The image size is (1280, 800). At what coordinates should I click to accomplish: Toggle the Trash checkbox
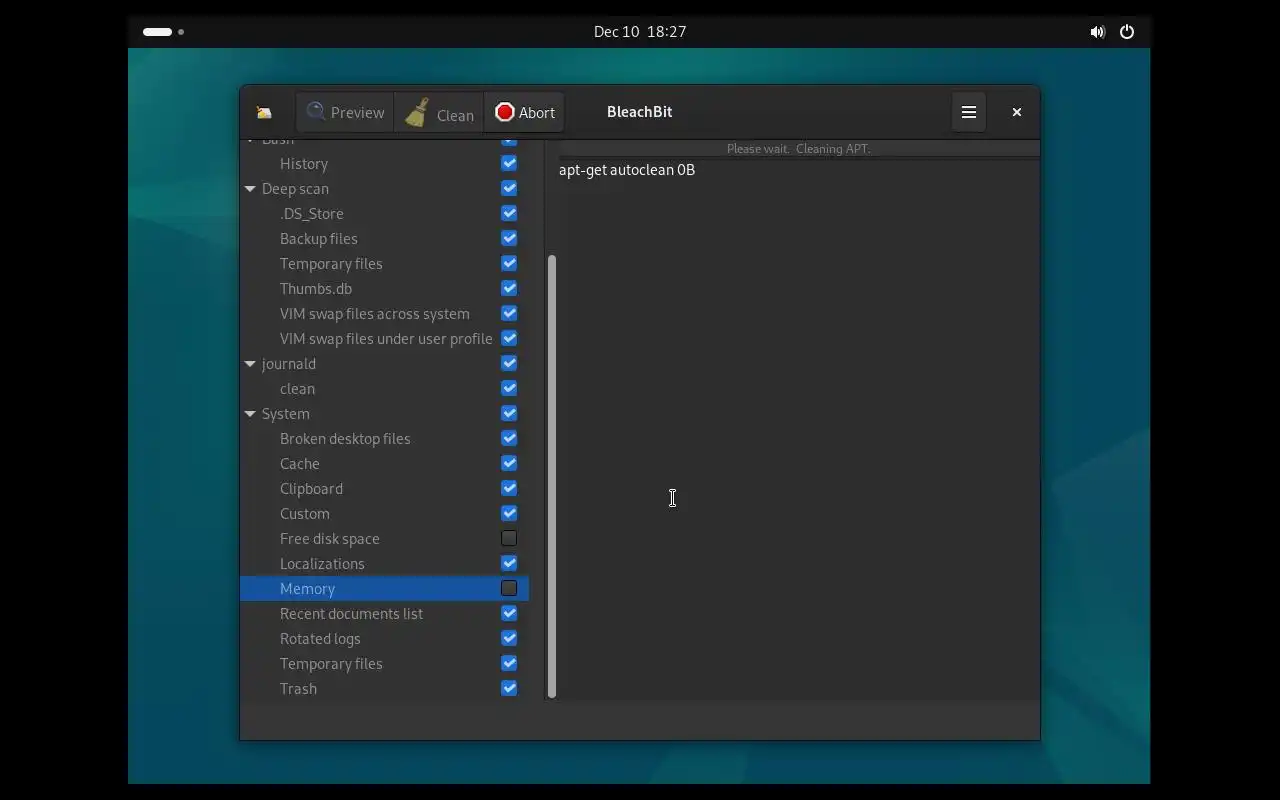click(x=509, y=688)
